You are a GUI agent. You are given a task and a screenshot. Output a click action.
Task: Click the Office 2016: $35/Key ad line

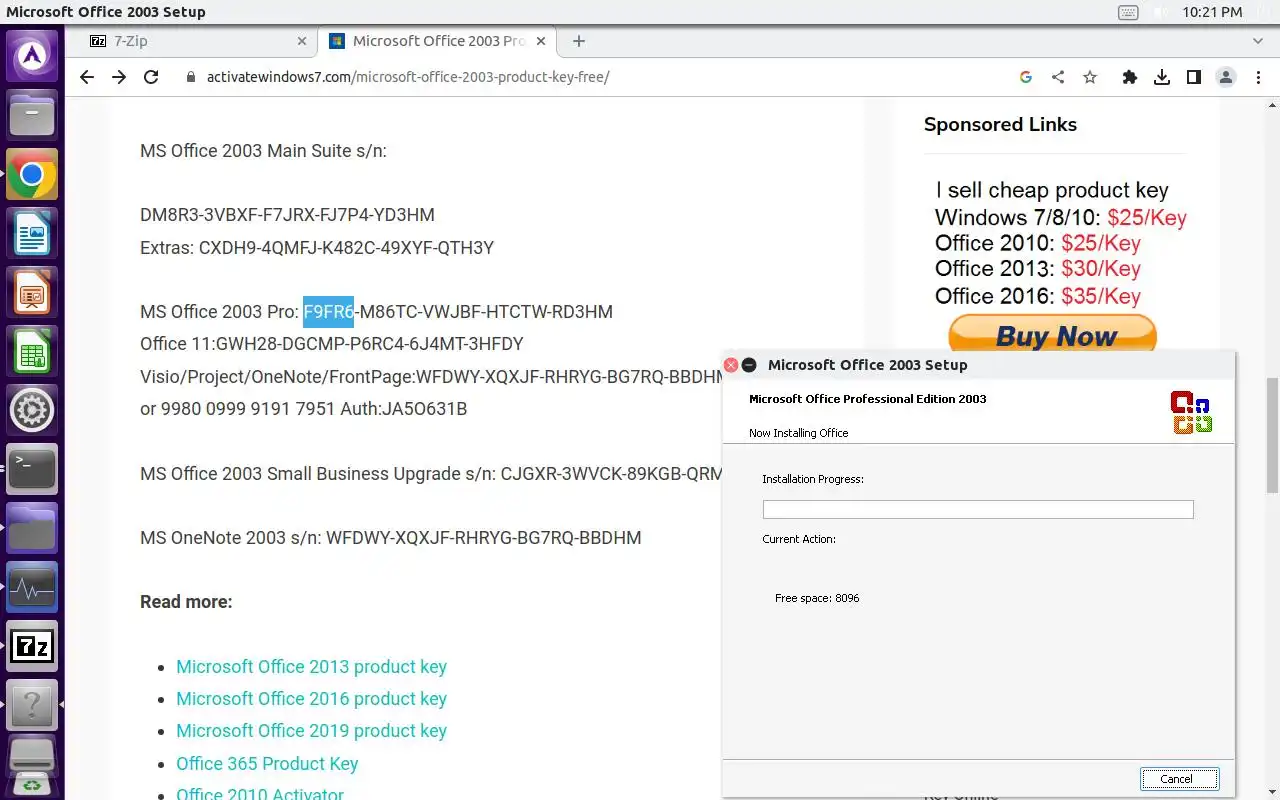(x=1038, y=296)
